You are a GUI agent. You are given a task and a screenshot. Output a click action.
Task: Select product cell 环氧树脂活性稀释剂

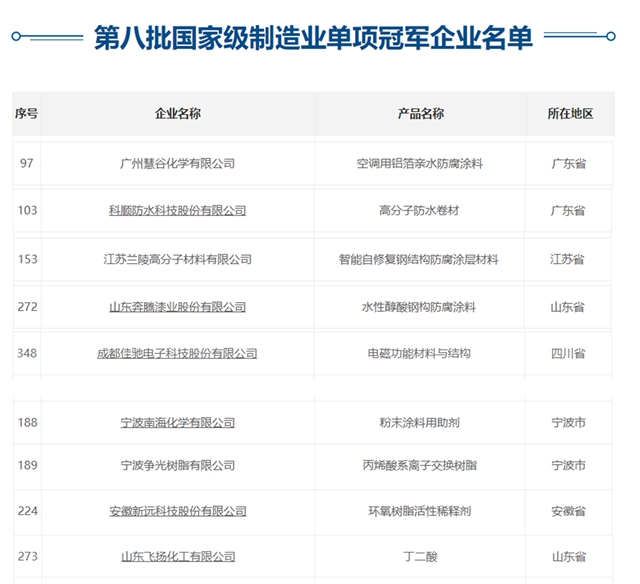[420, 511]
